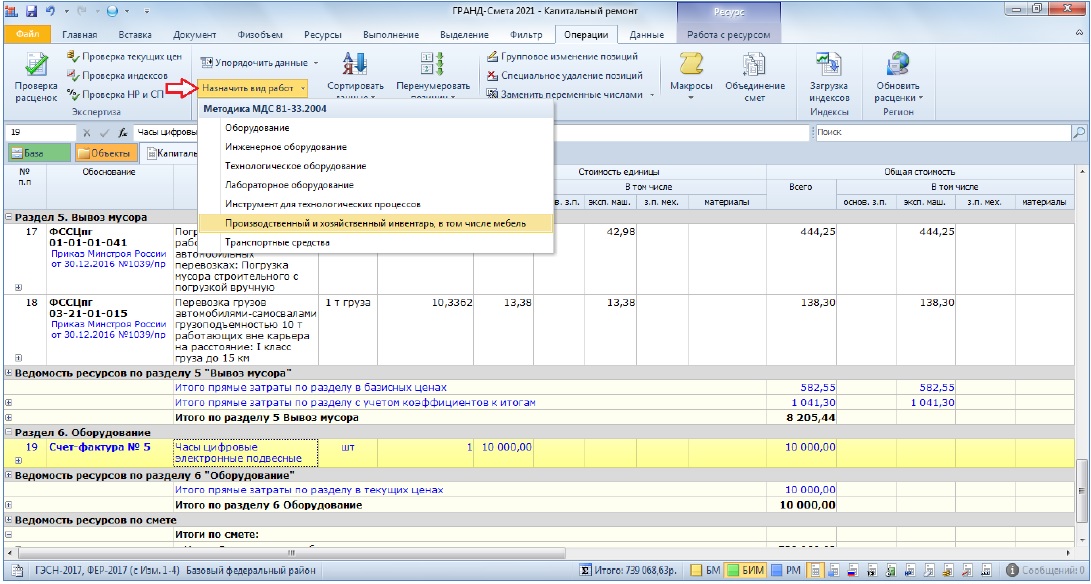Select Инженерное оборудование from the menu
Screen dimensions: 1091x584
(376, 147)
